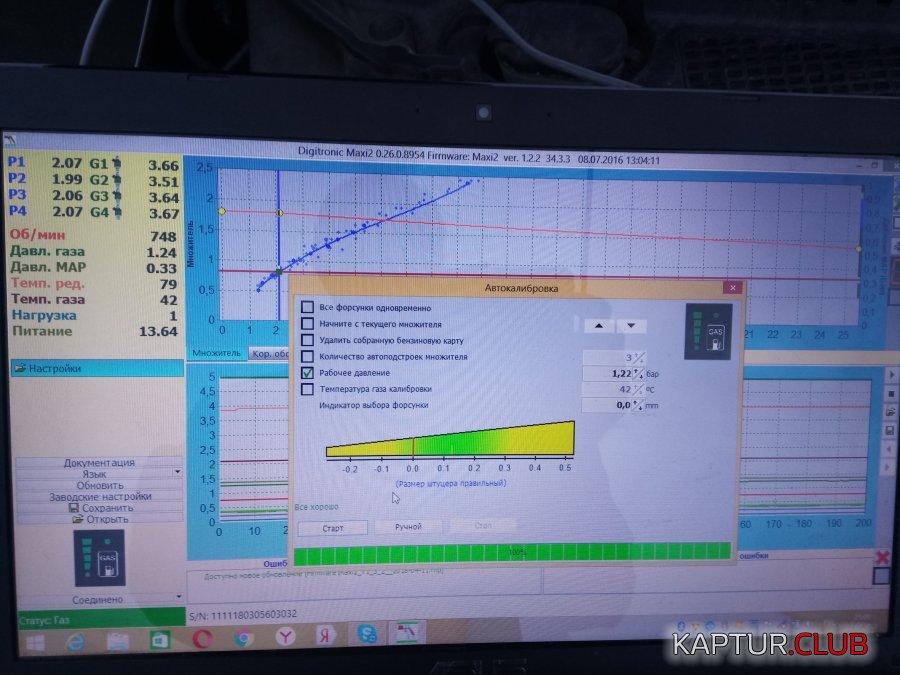Click the Об/мин value 748
Viewport: 900px width, 675px height.
coord(163,236)
